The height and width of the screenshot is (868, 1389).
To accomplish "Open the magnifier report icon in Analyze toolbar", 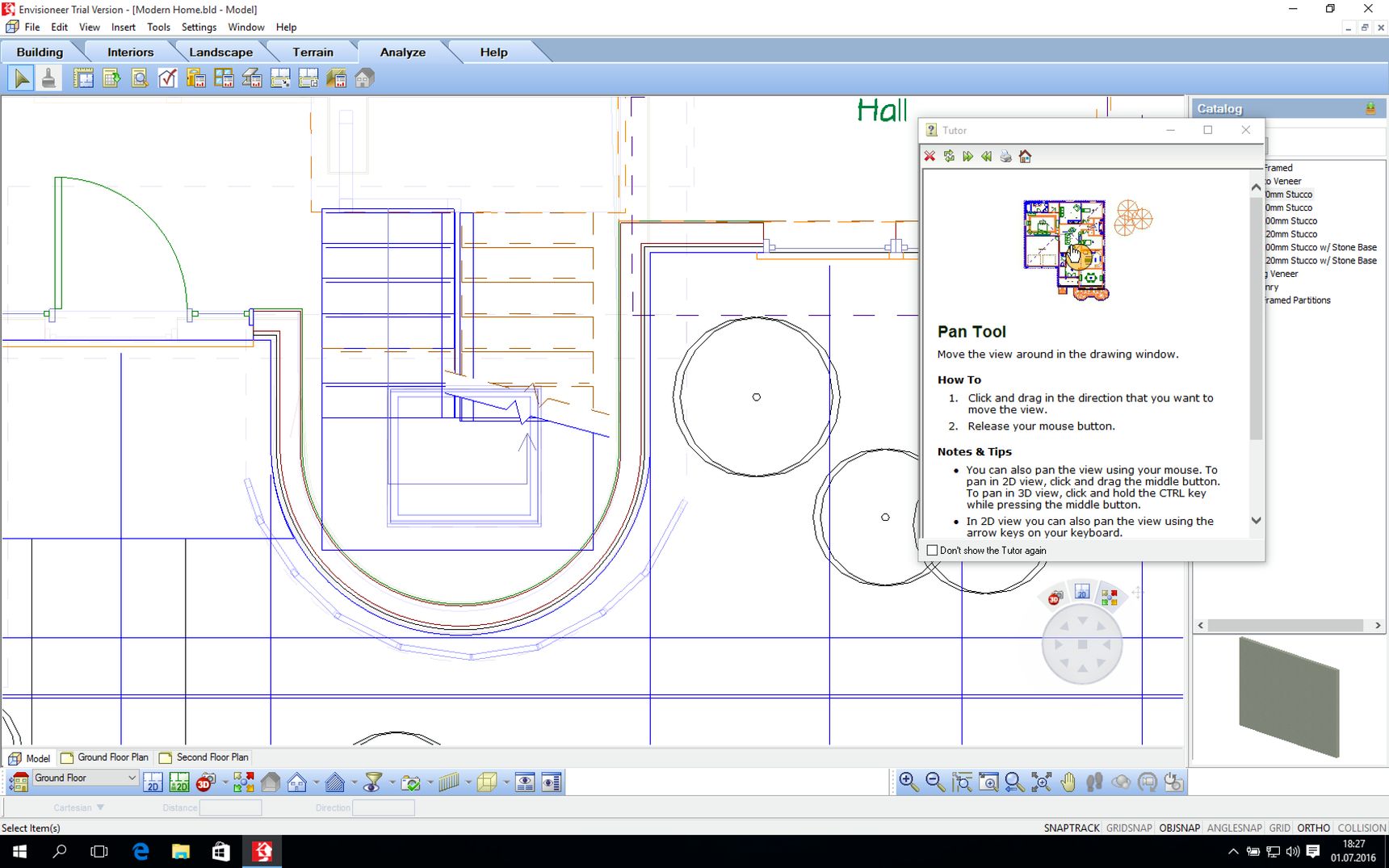I will point(140,78).
